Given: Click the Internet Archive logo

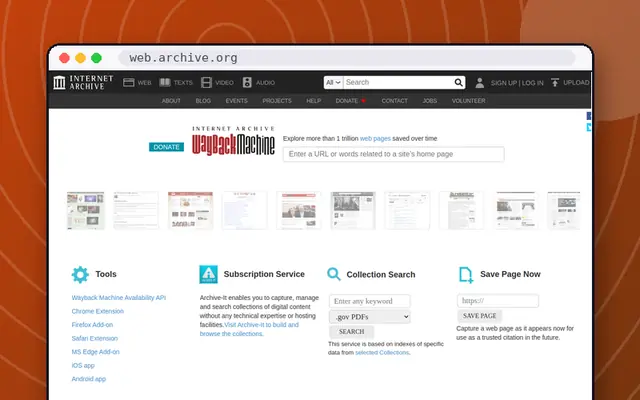Looking at the screenshot, I should point(83,82).
